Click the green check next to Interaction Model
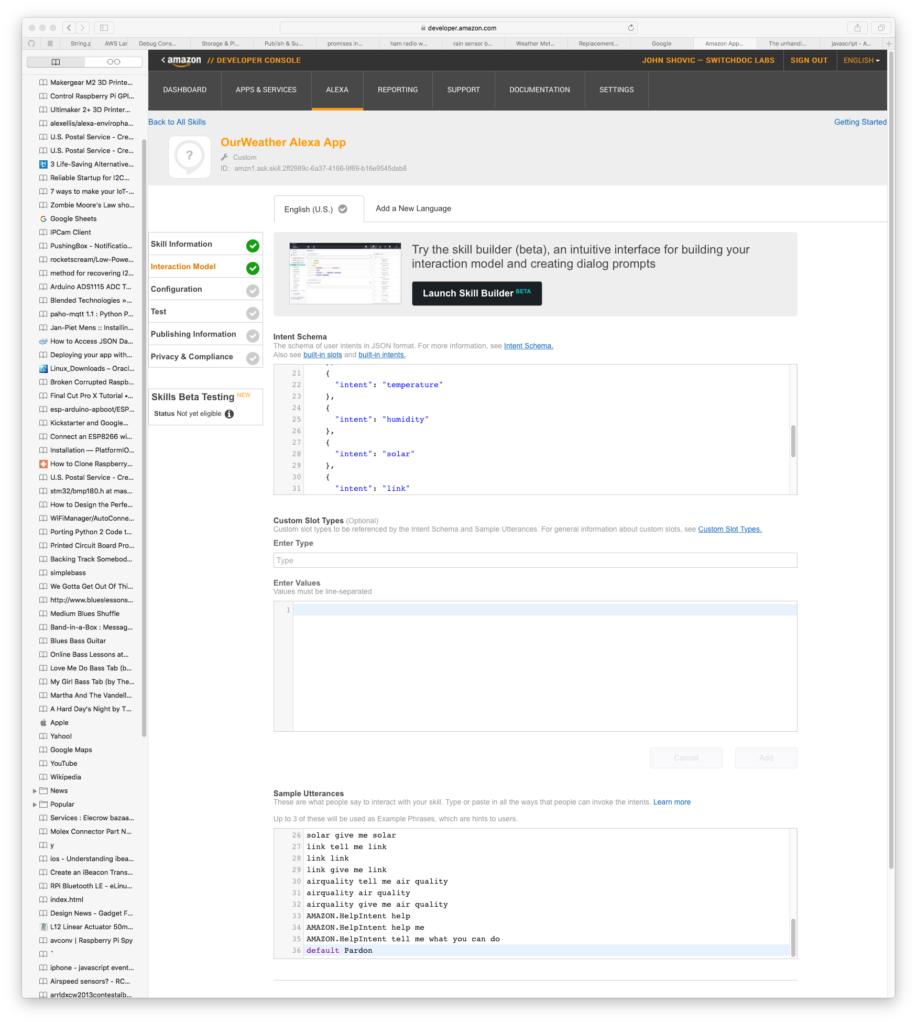Image resolution: width=917 pixels, height=1024 pixels. [253, 268]
